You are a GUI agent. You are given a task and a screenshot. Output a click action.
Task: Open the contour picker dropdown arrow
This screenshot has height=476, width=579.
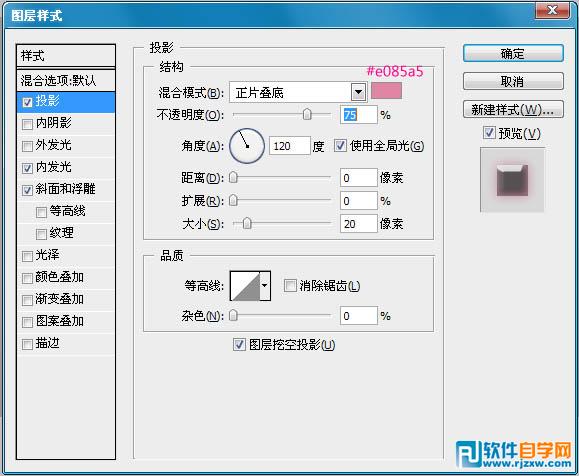[265, 286]
